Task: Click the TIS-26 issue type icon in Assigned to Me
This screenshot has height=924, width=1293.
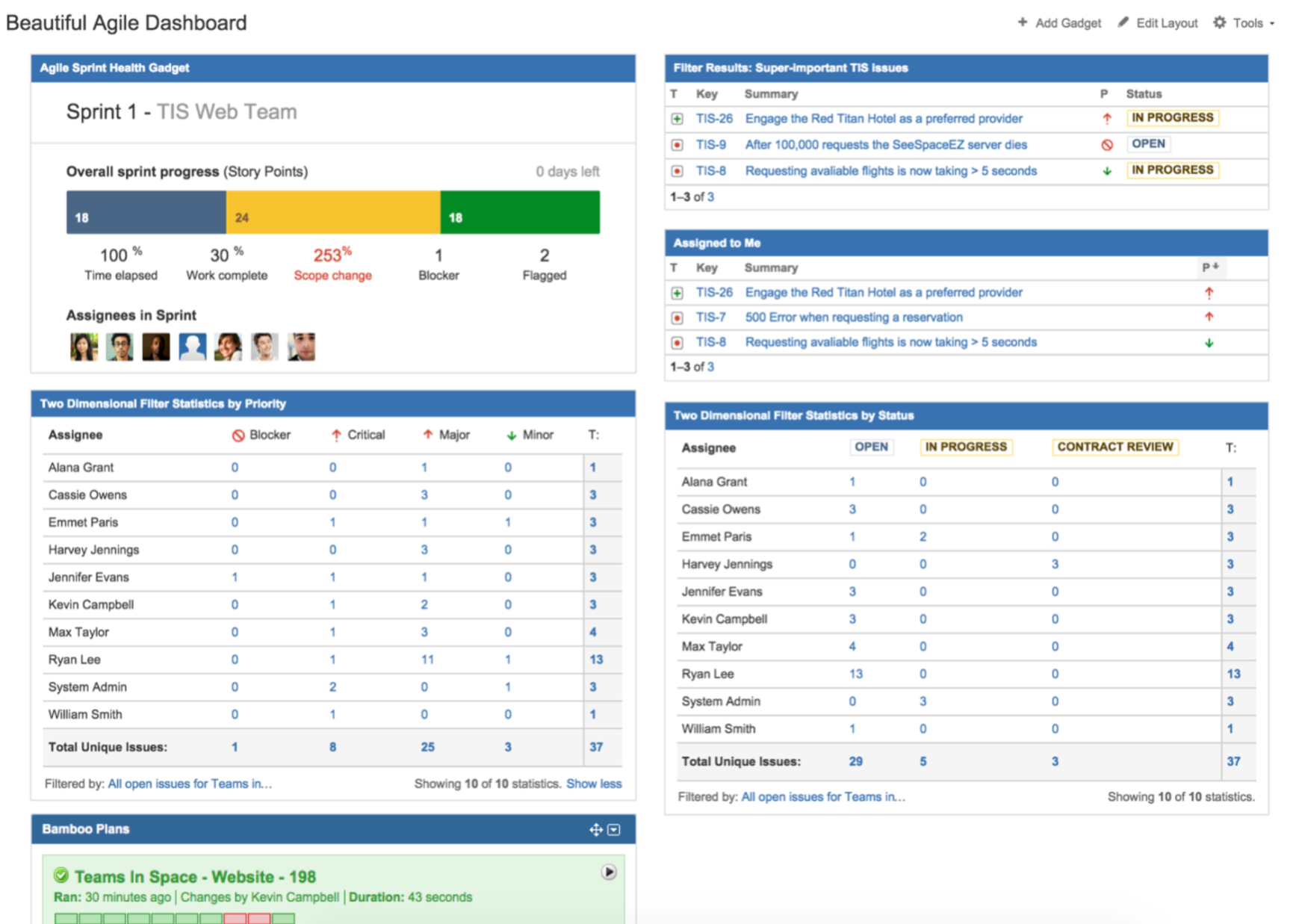Action: 677,293
